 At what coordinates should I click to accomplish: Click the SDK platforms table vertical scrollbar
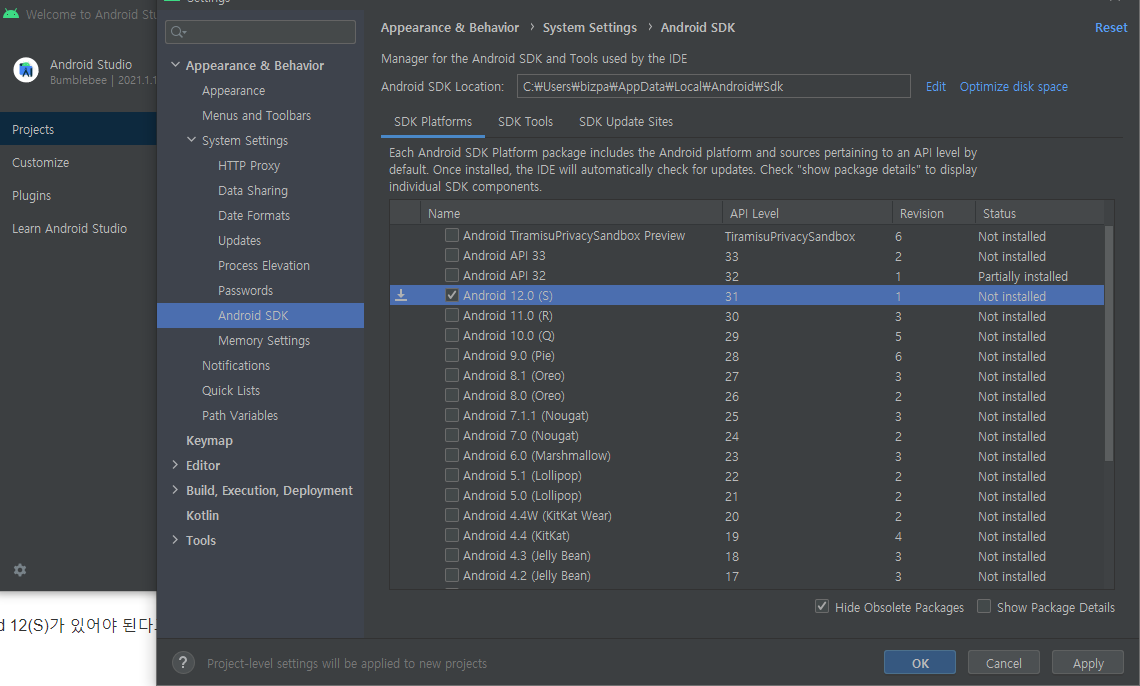click(1108, 343)
